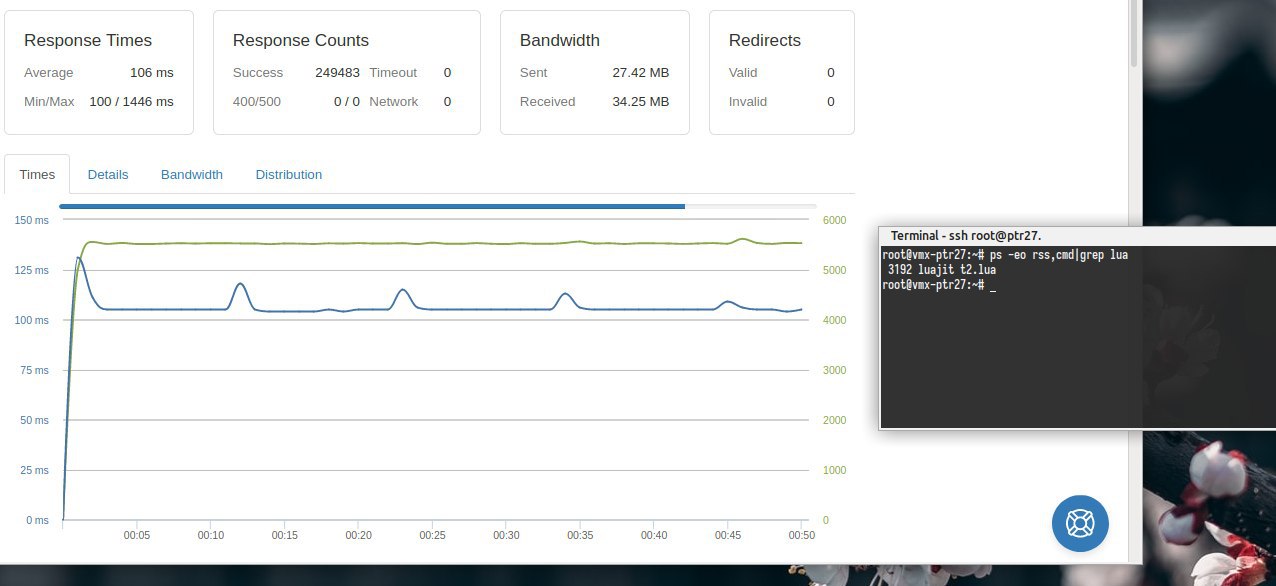Click the 6000 right axis label
The width and height of the screenshot is (1276, 586).
[x=834, y=221]
